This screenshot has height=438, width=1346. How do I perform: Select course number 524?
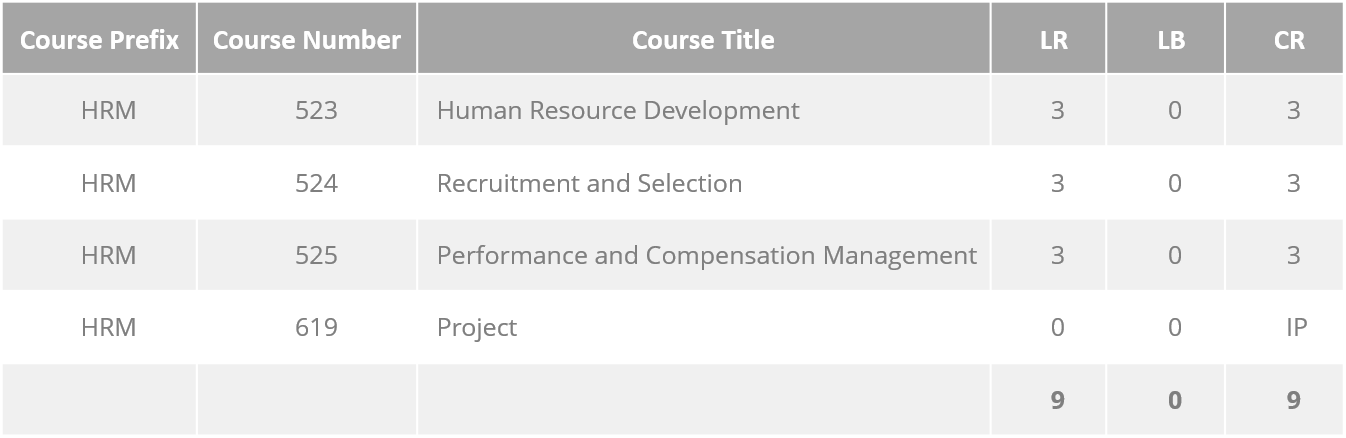click(x=316, y=183)
